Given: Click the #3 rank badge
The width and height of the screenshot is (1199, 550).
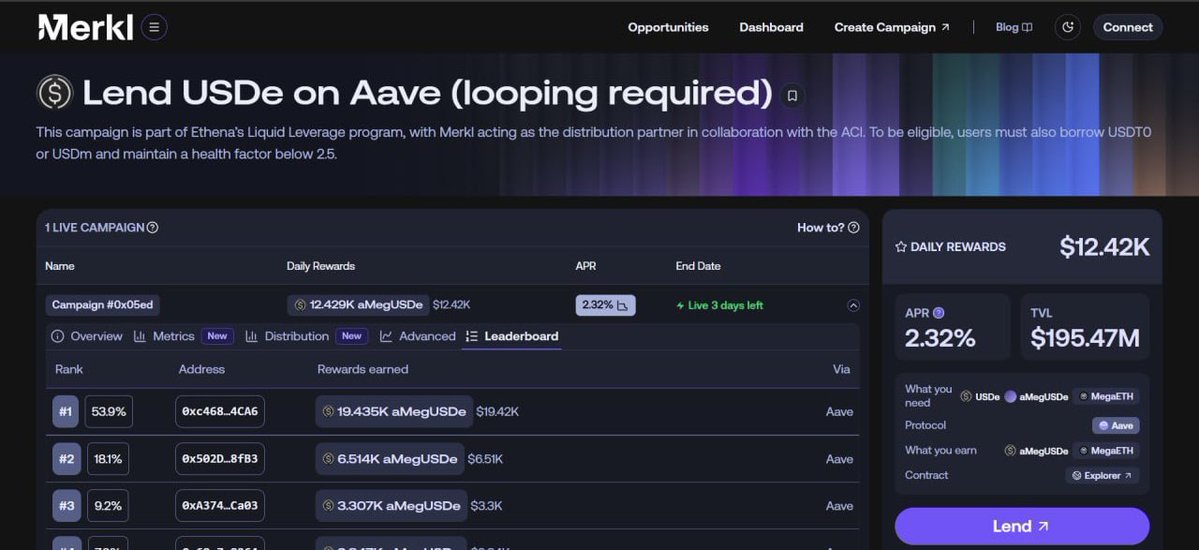Looking at the screenshot, I should click(66, 506).
